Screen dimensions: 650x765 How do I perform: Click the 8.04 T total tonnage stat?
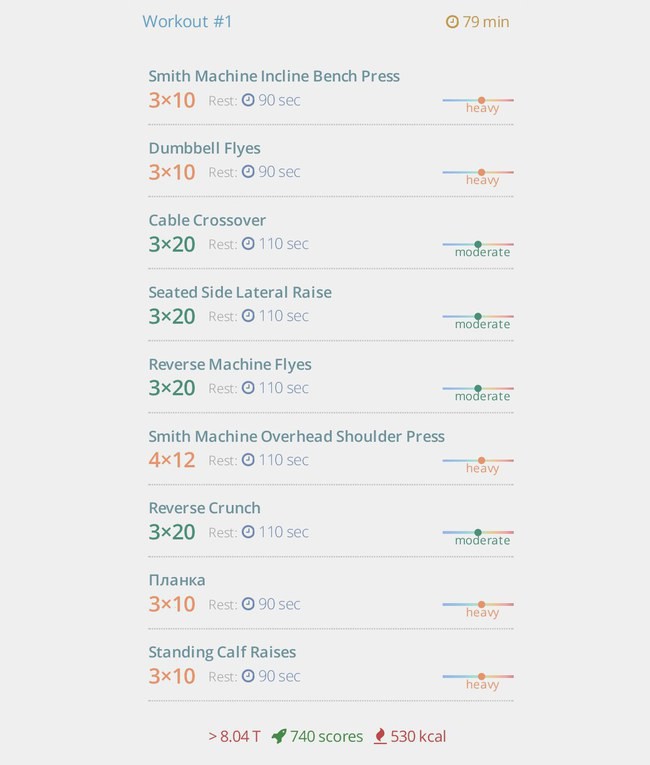click(235, 736)
